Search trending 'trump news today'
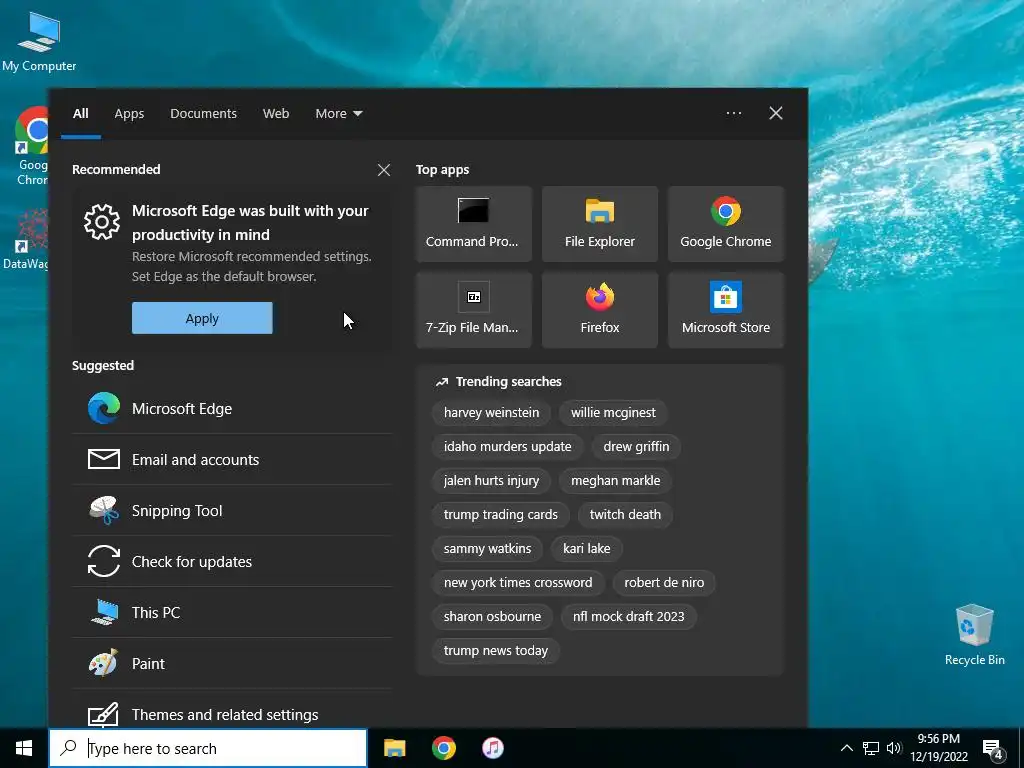 [x=496, y=650]
